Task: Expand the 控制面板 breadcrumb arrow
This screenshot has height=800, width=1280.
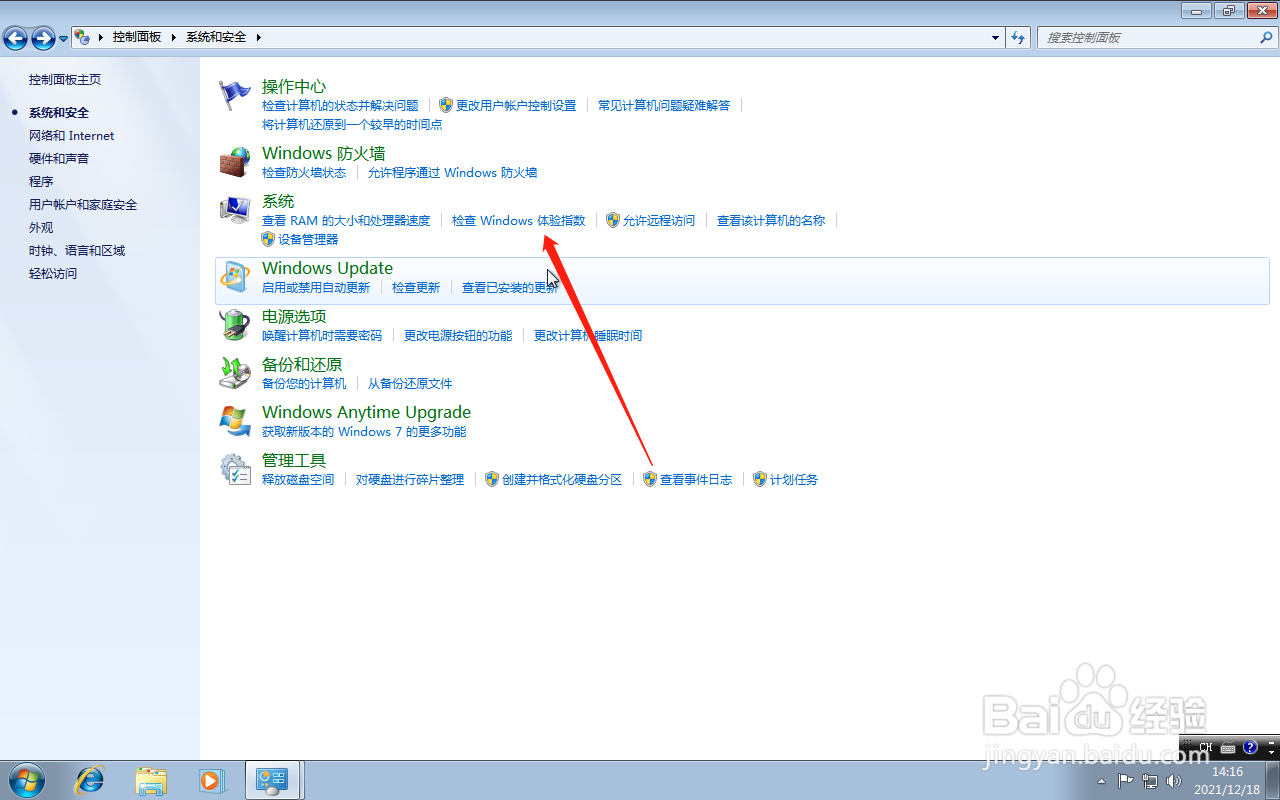Action: pyautogui.click(x=174, y=37)
